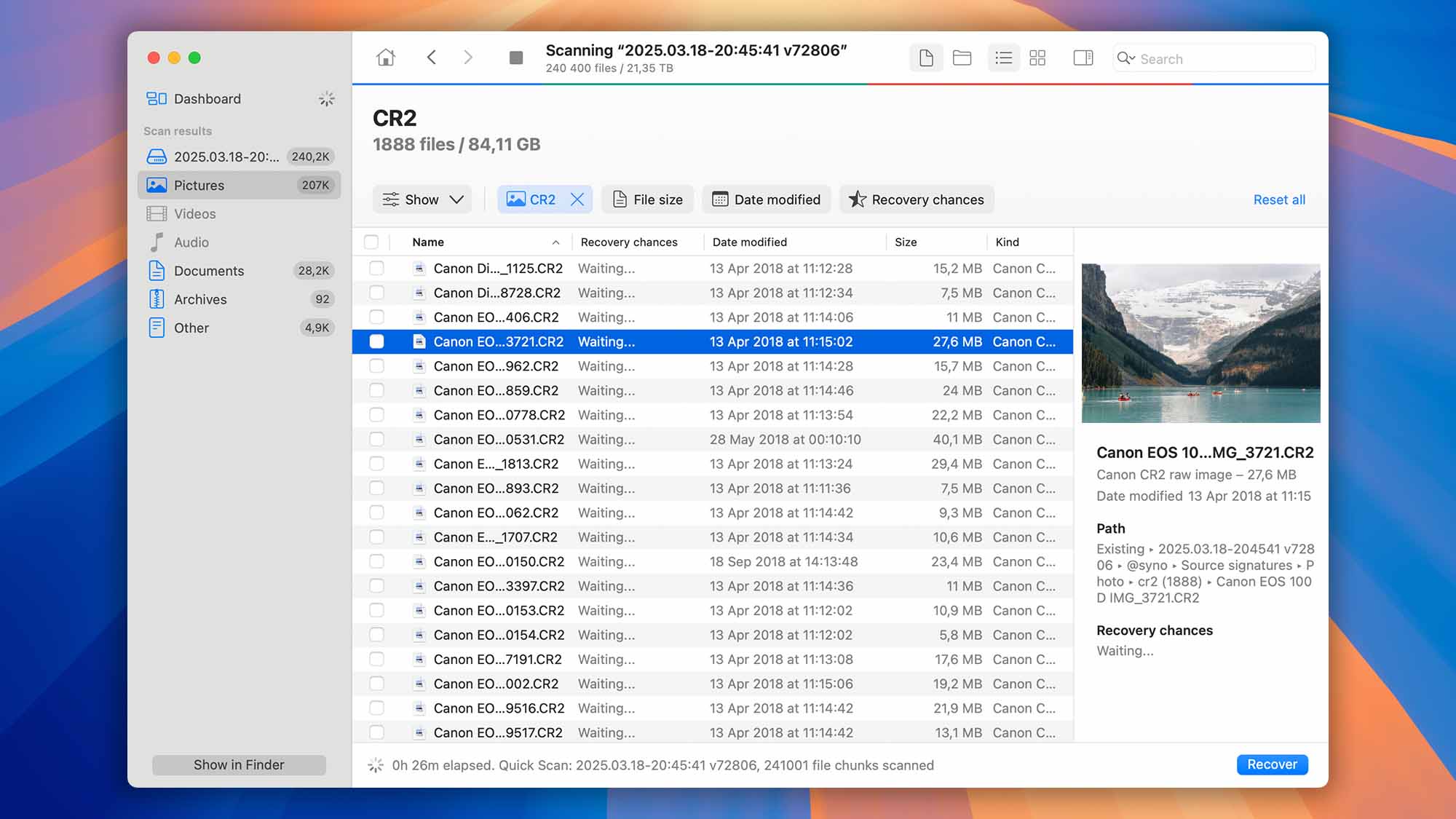Check the box for Canon EO...962.CR2
Viewport: 1456px width, 819px height.
(376, 366)
